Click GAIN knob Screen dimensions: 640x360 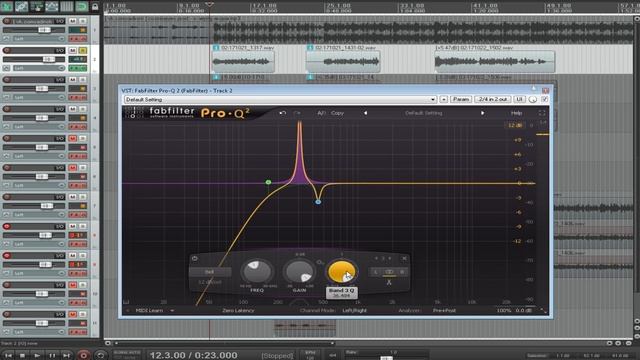click(299, 271)
